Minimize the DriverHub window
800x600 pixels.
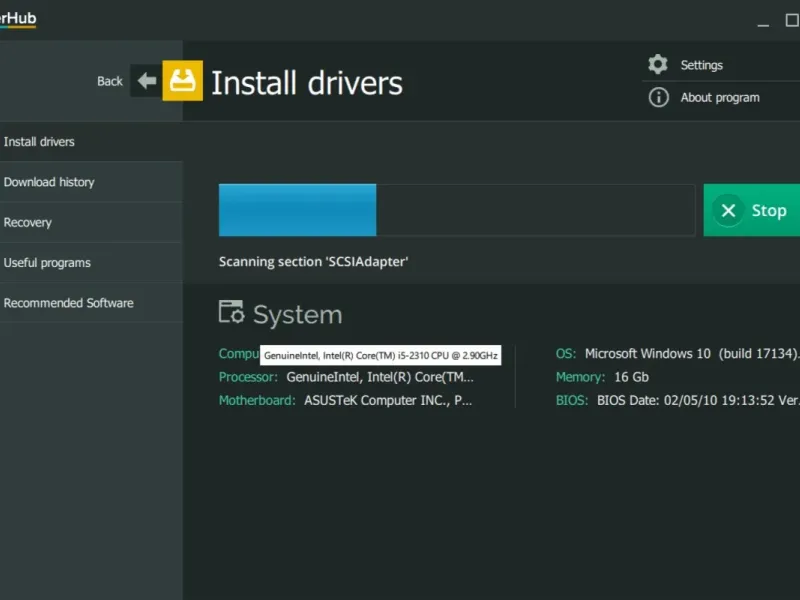tap(763, 21)
